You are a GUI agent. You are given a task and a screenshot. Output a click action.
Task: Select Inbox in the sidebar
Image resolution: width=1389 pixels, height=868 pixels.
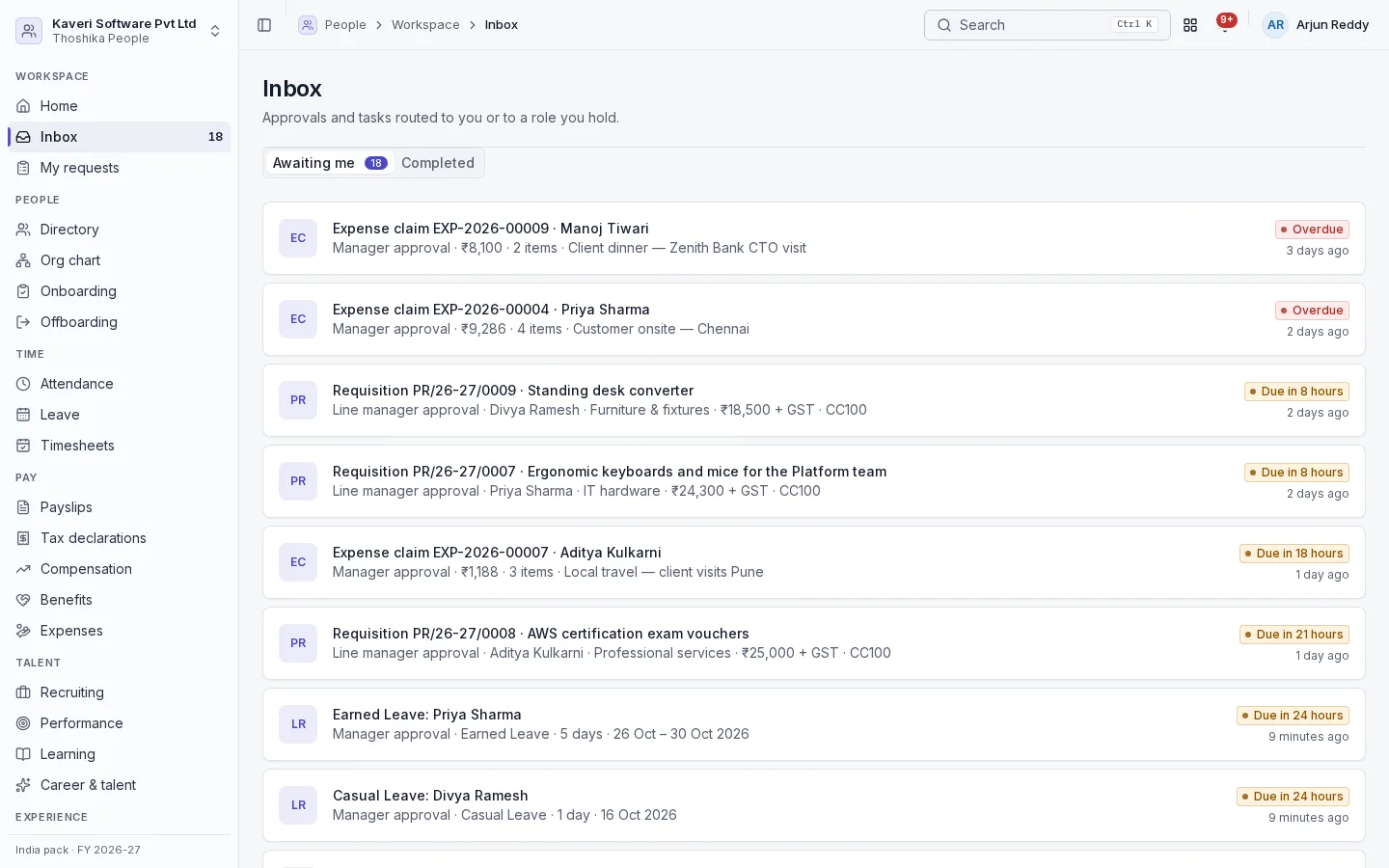pyautogui.click(x=120, y=137)
